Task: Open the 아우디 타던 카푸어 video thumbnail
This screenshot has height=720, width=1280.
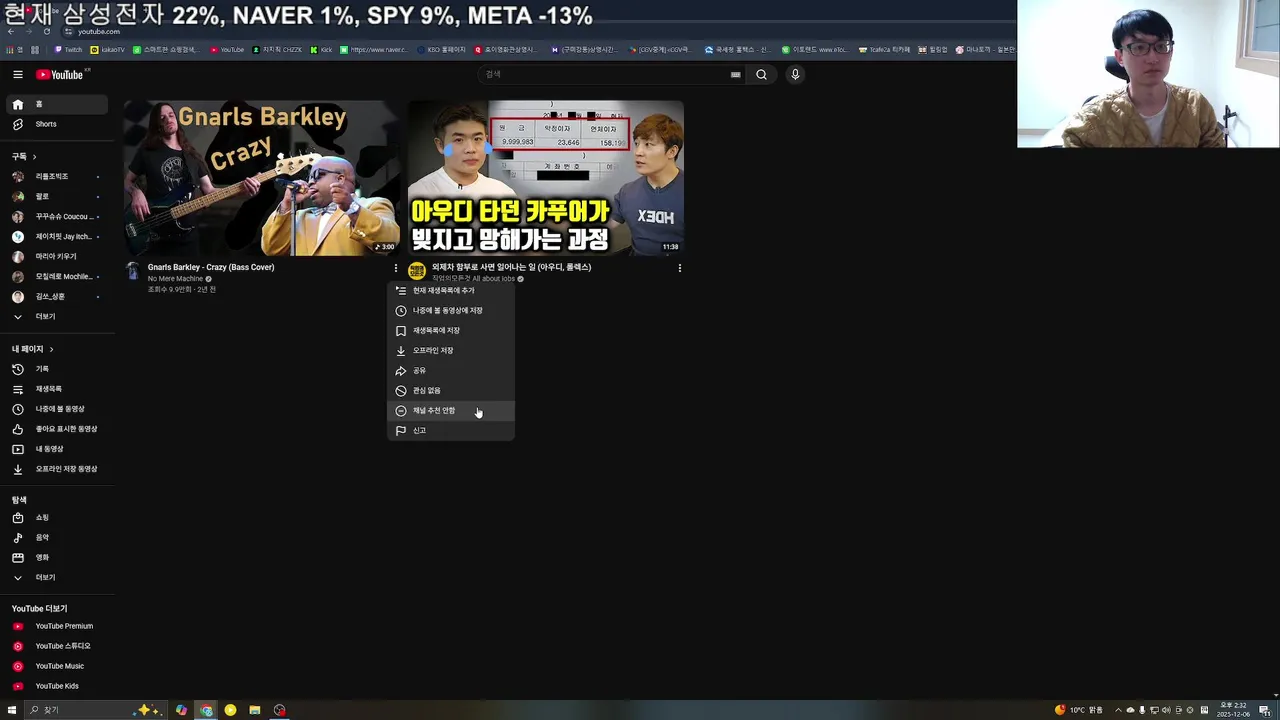Action: point(546,178)
